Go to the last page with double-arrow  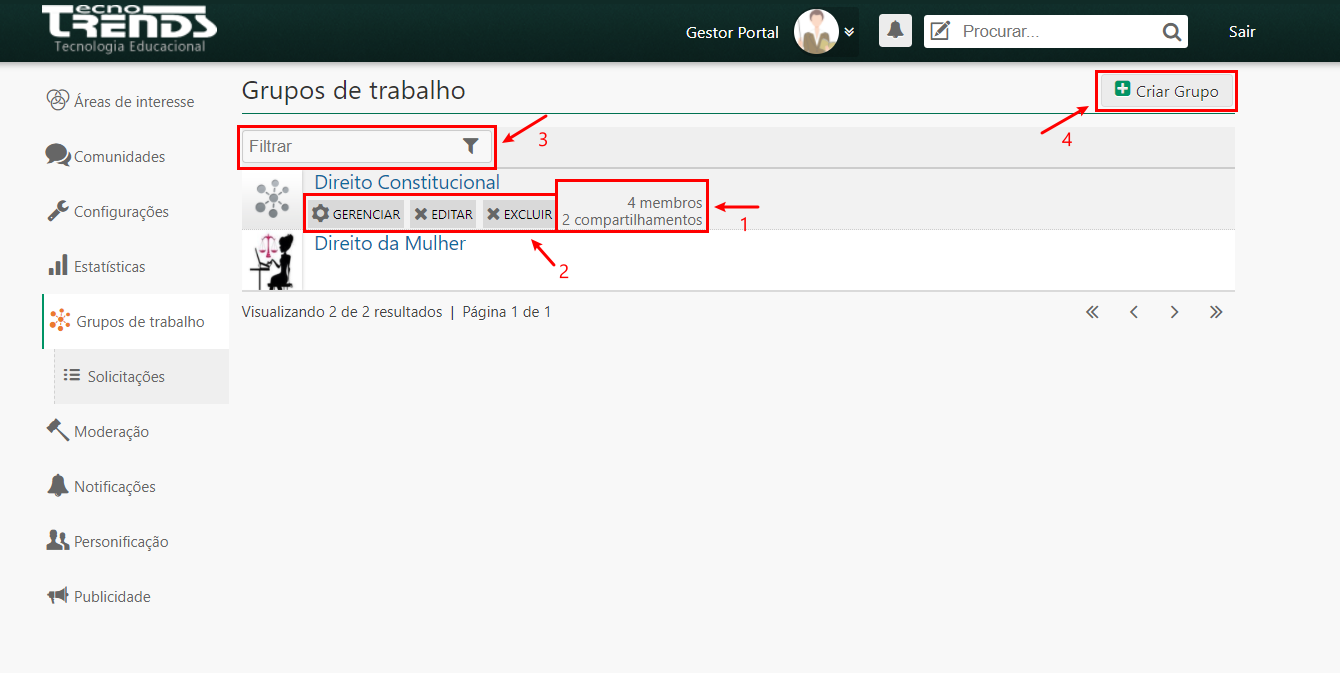tap(1216, 311)
